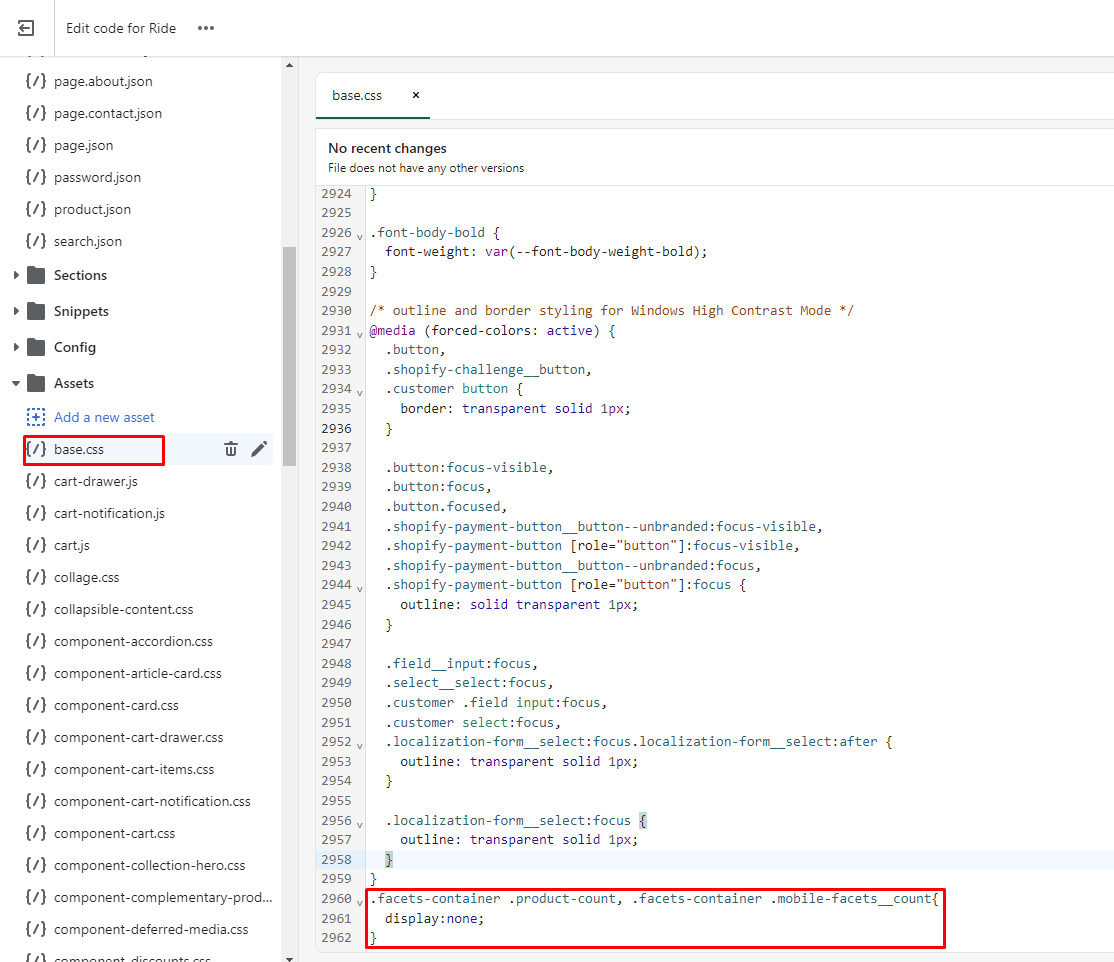
Task: Close the base.css tab
Action: pos(416,95)
